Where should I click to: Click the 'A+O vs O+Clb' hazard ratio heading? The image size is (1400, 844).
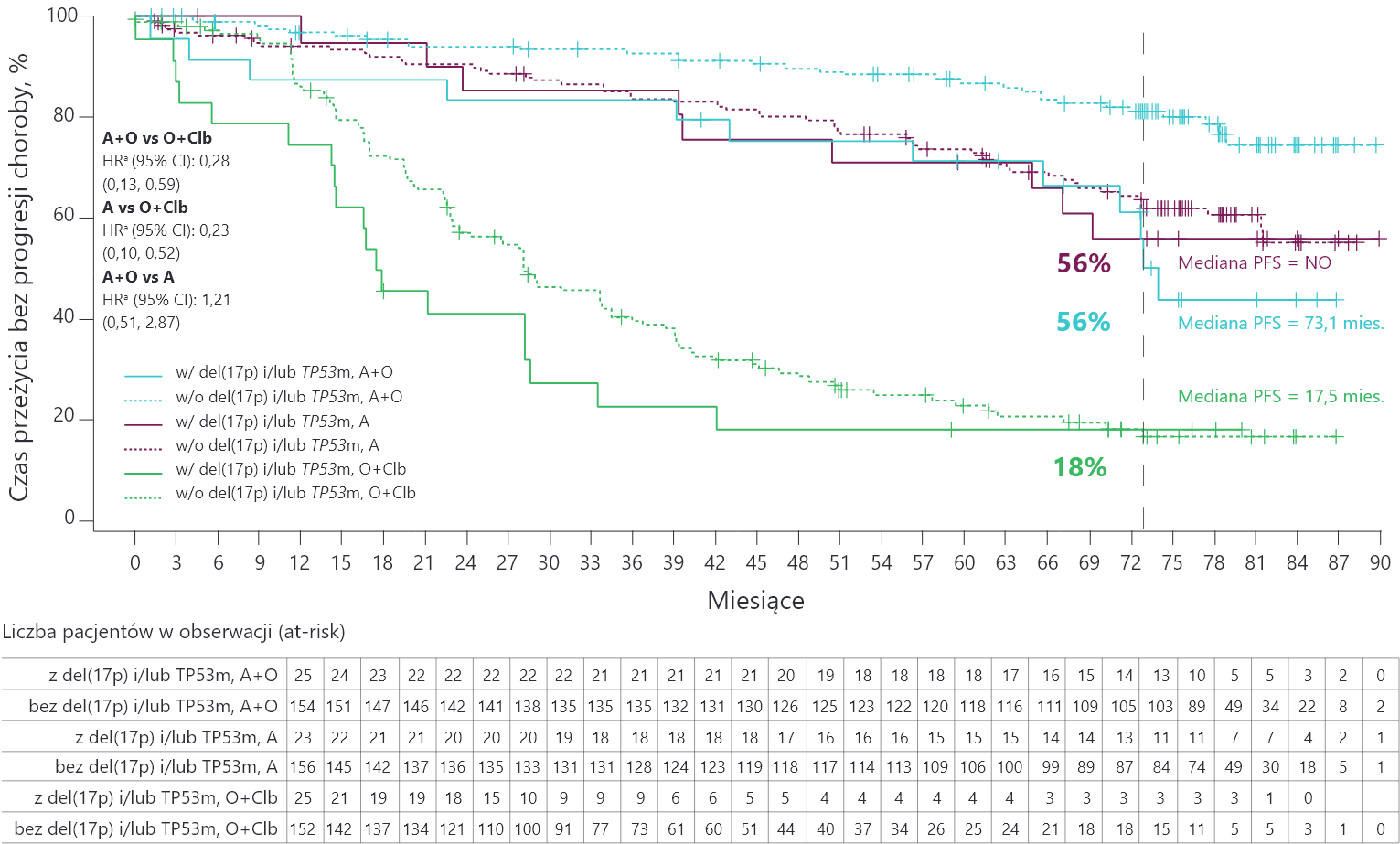pyautogui.click(x=156, y=138)
